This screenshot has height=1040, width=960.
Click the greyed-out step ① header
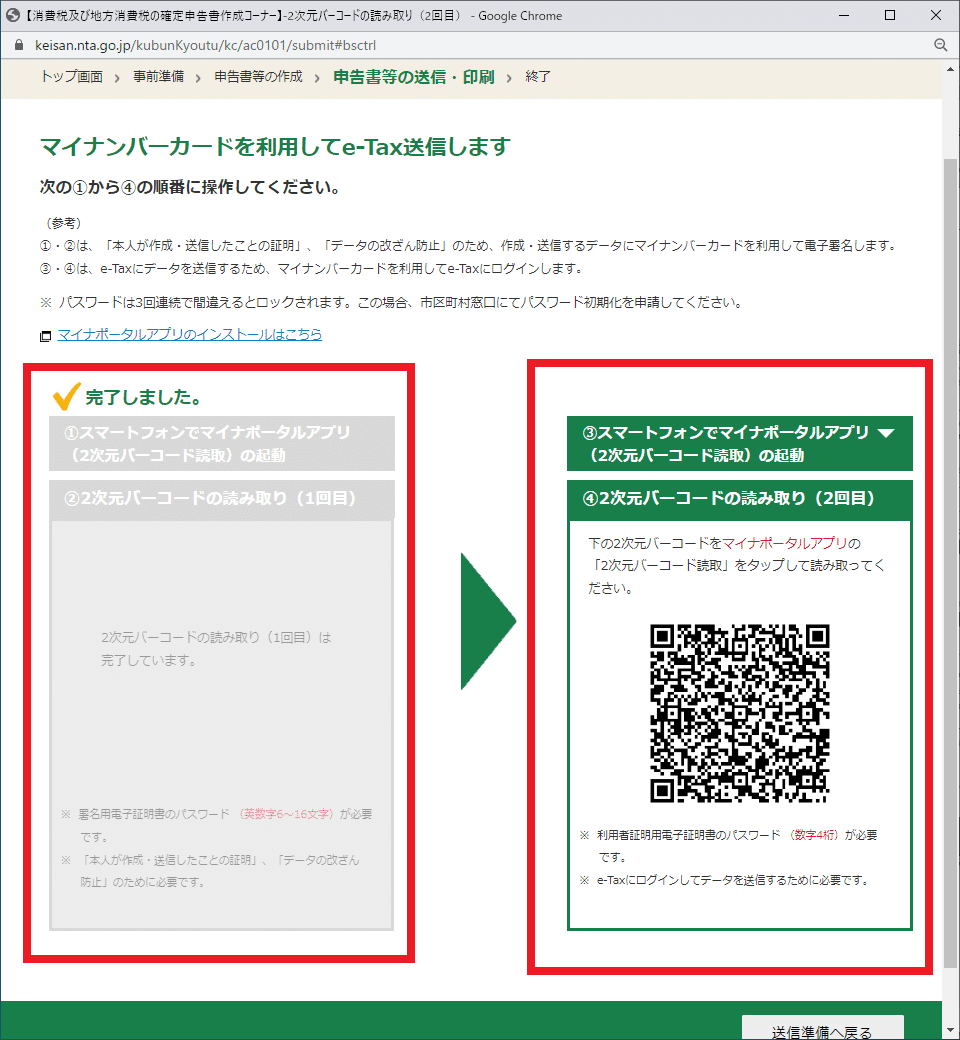(222, 443)
